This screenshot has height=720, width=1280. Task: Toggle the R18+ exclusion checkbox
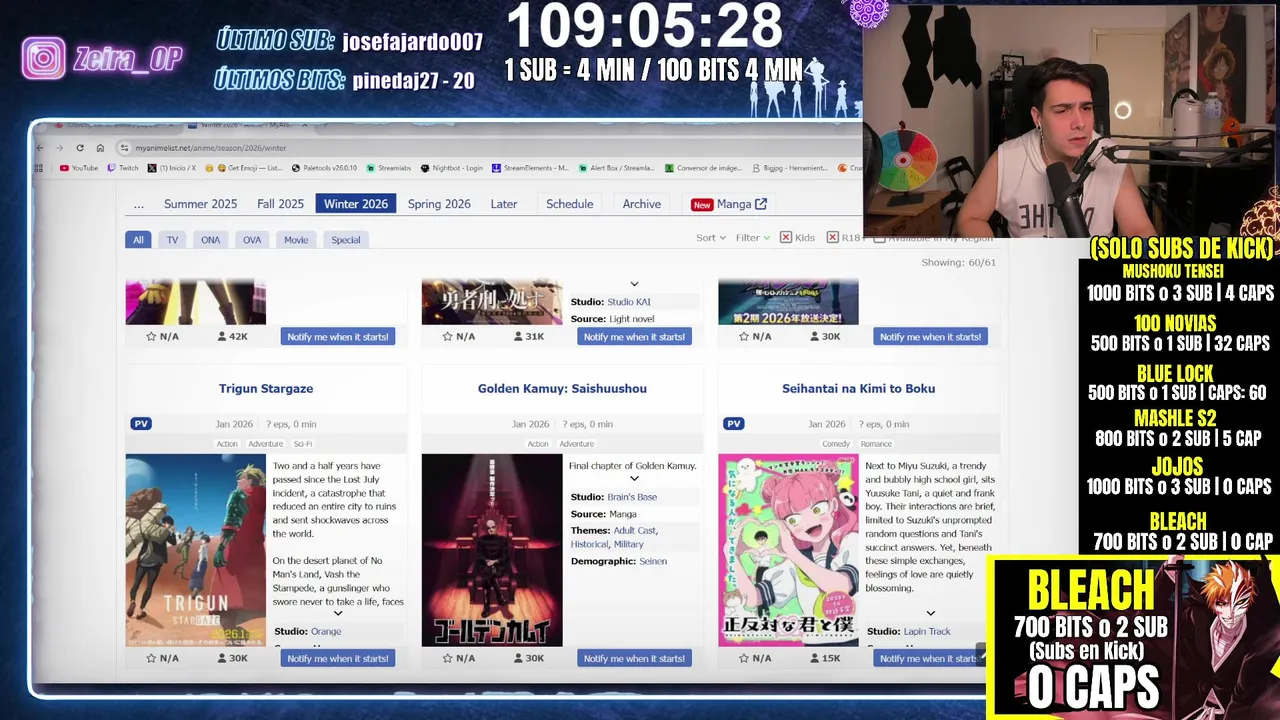tap(833, 238)
